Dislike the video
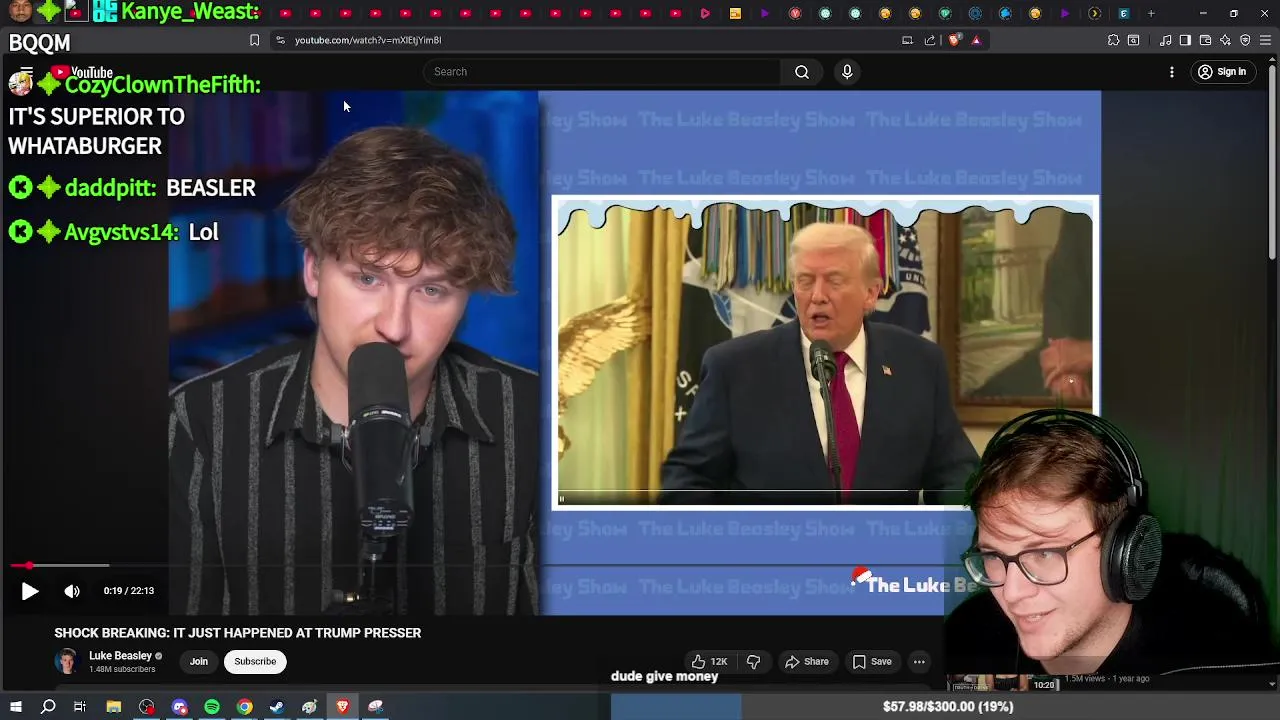The width and height of the screenshot is (1280, 720). (753, 661)
